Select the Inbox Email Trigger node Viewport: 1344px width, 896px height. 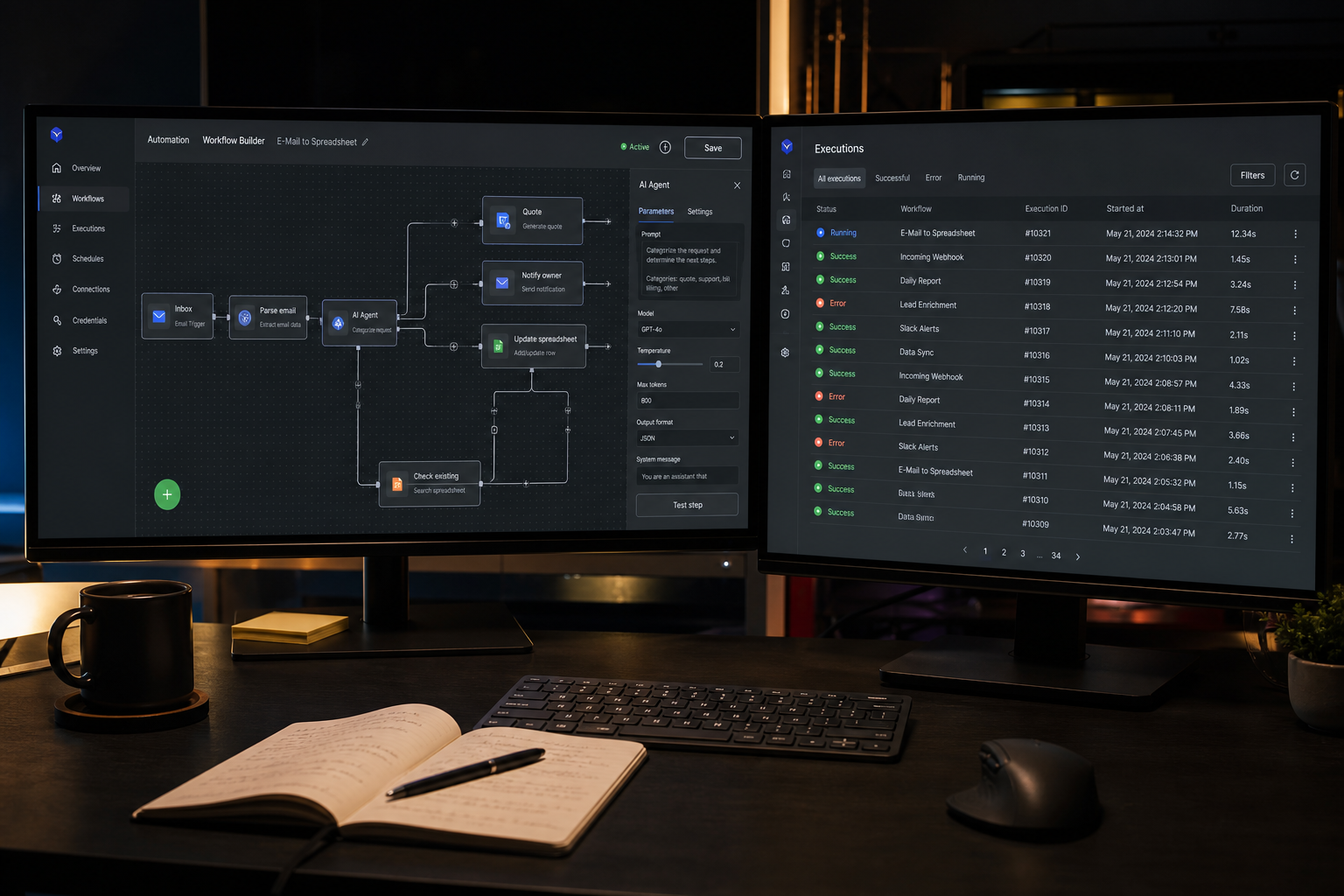(x=178, y=316)
